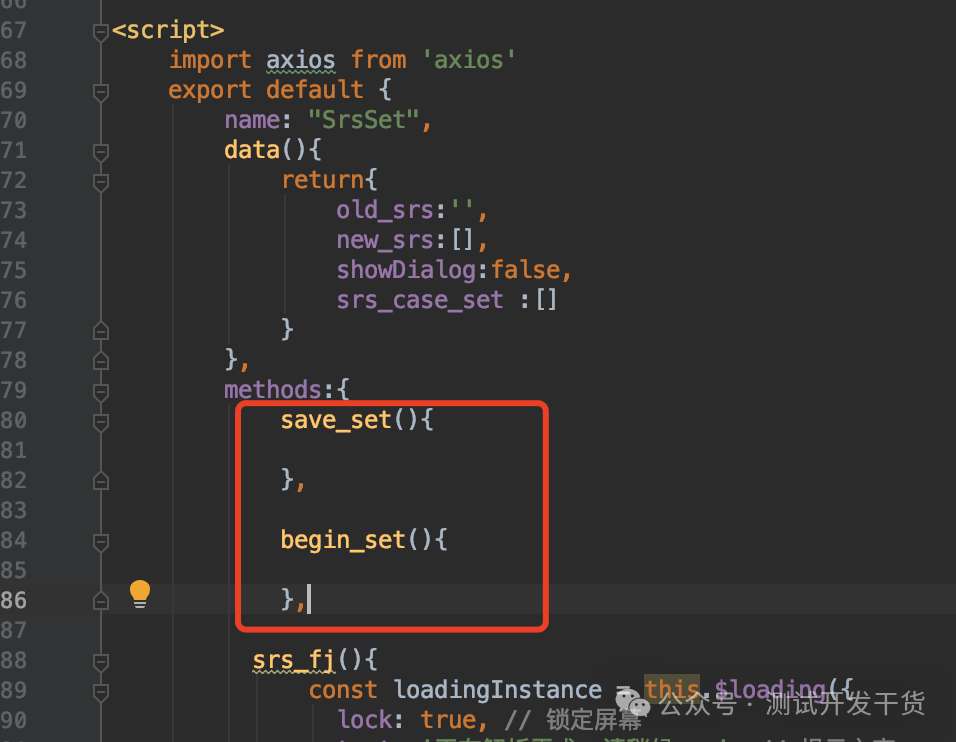Click fold end marker on line 78
Viewport: 956px width, 742px height.
(101, 361)
